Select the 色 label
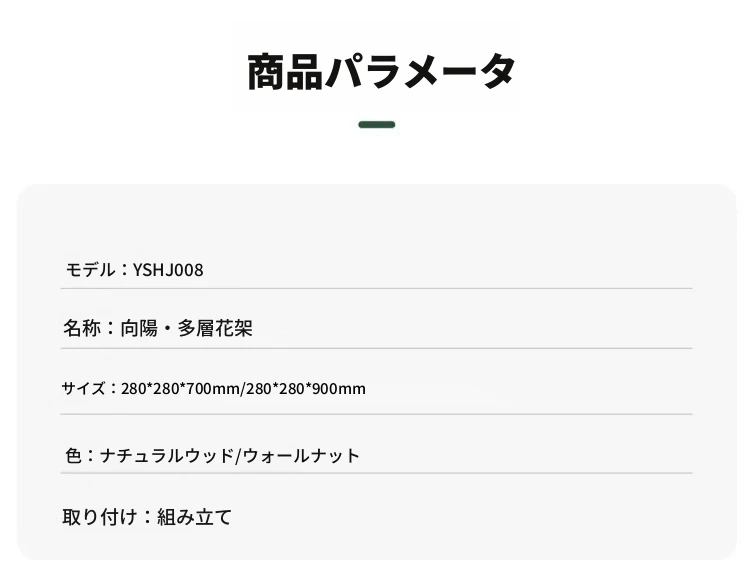750x572 pixels. [x=73, y=455]
